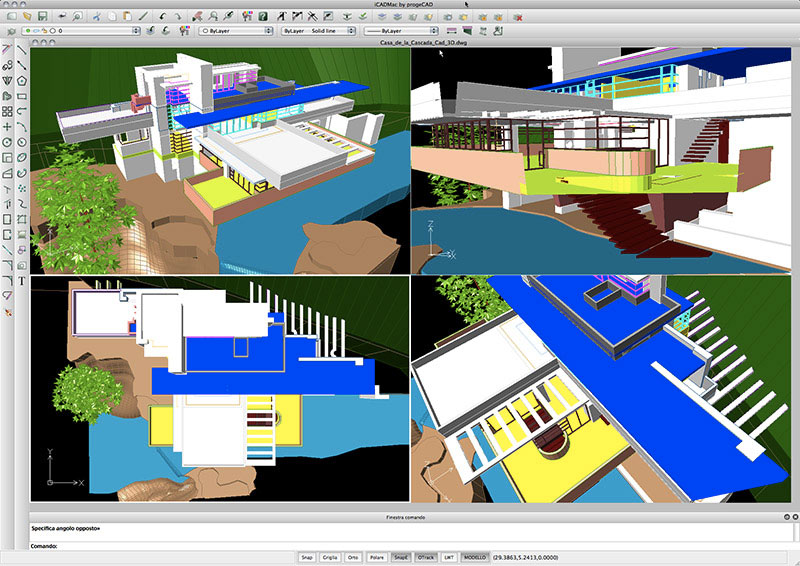Click the Paste clipboard icon
Image resolution: width=800 pixels, height=566 pixels.
pyautogui.click(x=127, y=16)
